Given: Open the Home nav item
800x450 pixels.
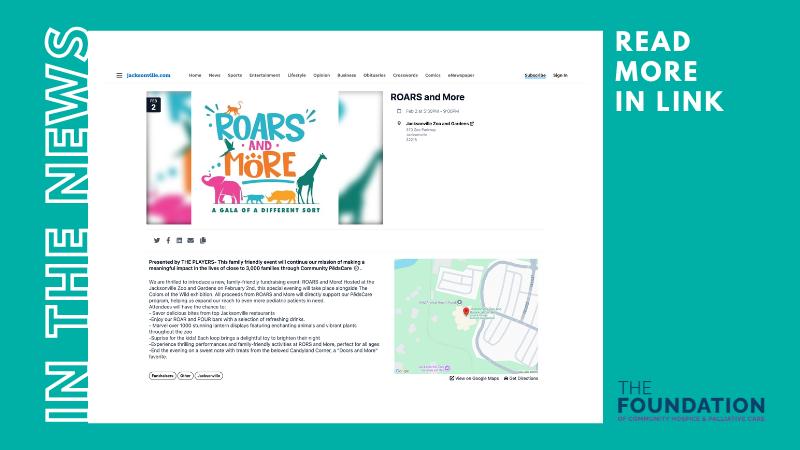Looking at the screenshot, I should coord(195,76).
